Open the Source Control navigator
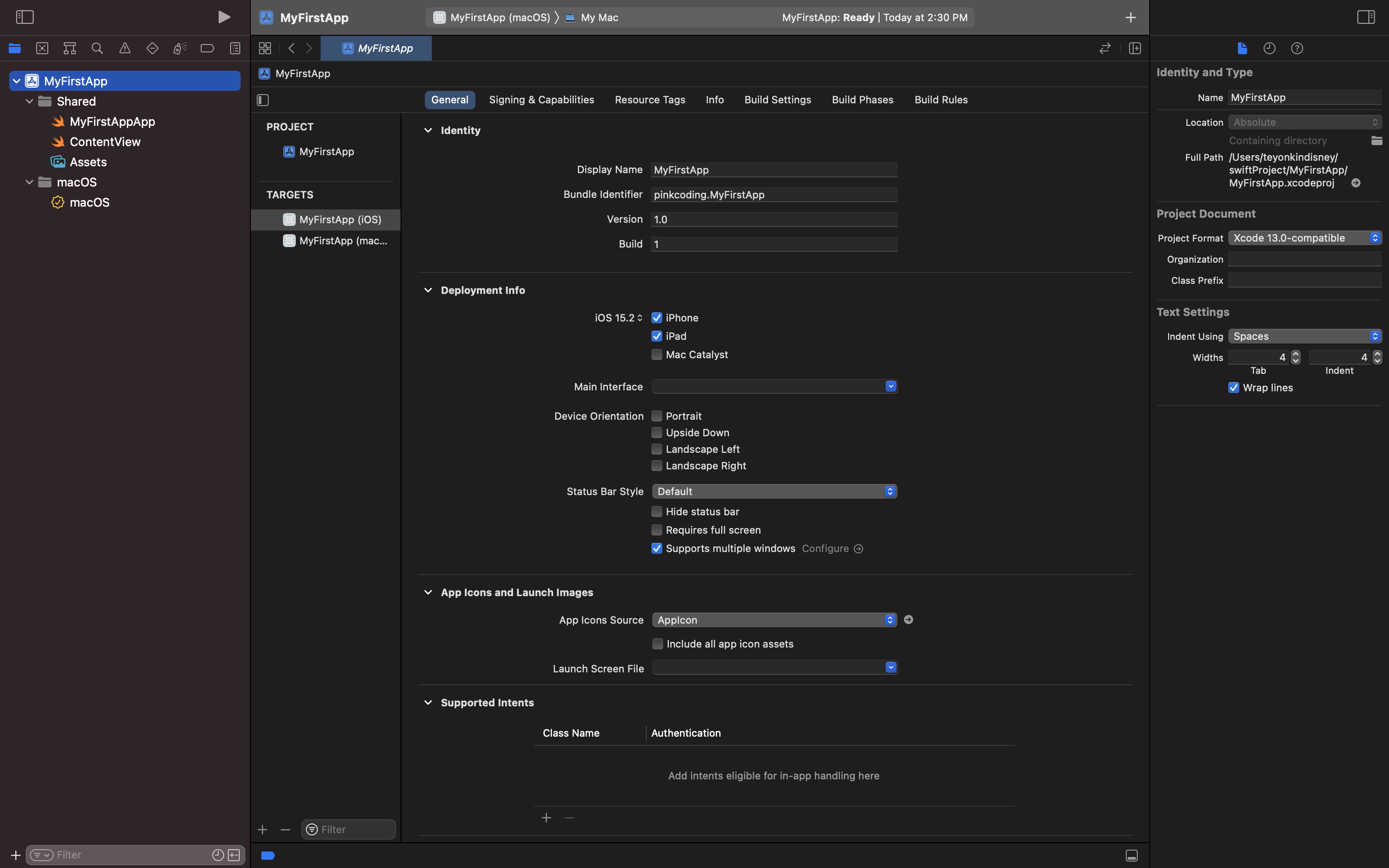Viewport: 1389px width, 868px height. (42, 48)
